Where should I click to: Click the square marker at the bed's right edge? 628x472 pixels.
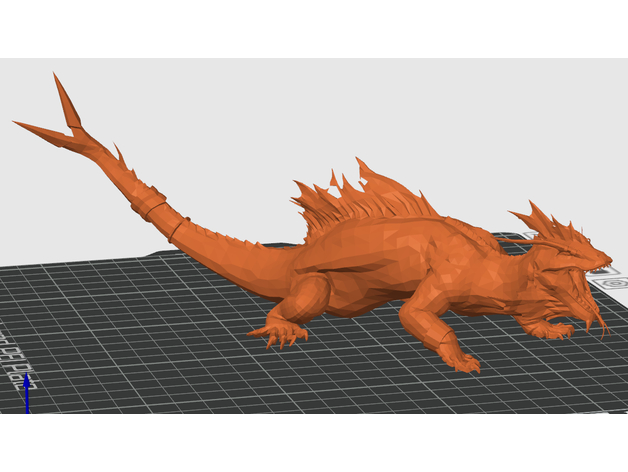[x=610, y=285]
